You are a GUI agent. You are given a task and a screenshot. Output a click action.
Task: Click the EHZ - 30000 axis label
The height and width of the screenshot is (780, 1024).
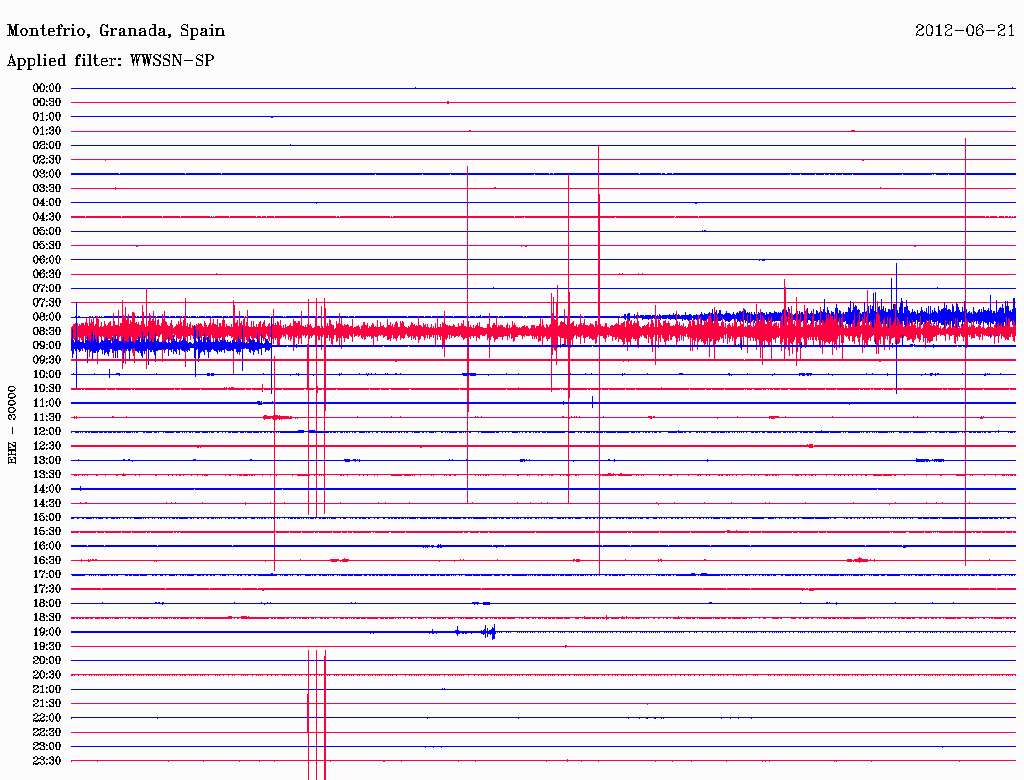point(12,425)
